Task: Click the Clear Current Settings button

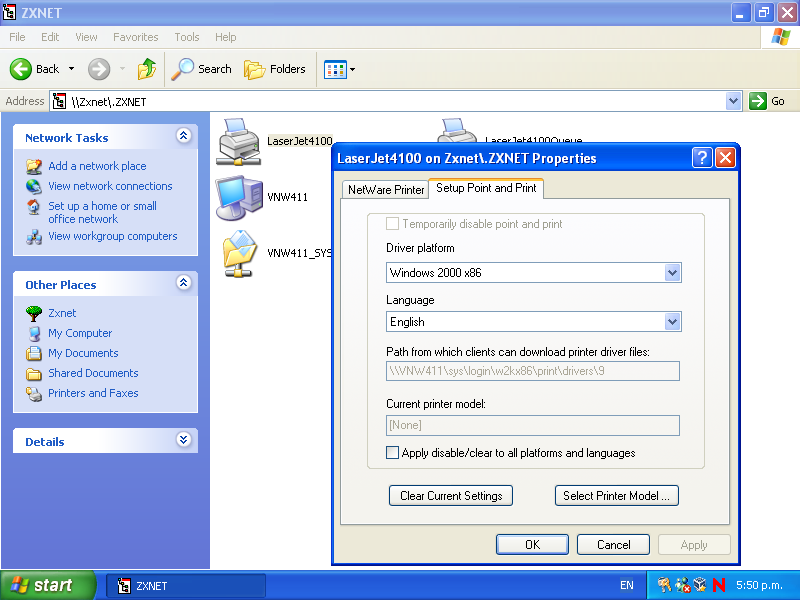Action: point(451,495)
